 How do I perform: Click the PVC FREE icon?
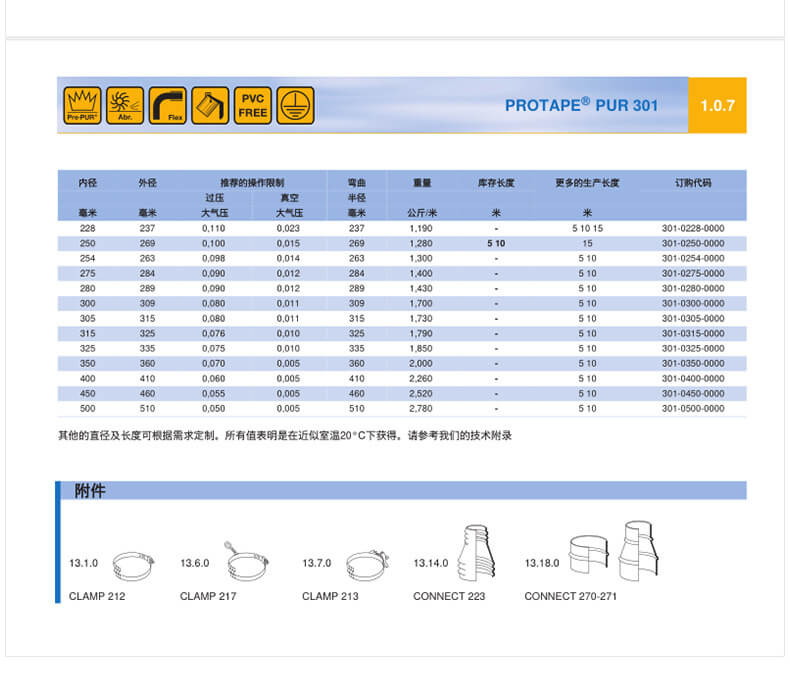point(253,105)
